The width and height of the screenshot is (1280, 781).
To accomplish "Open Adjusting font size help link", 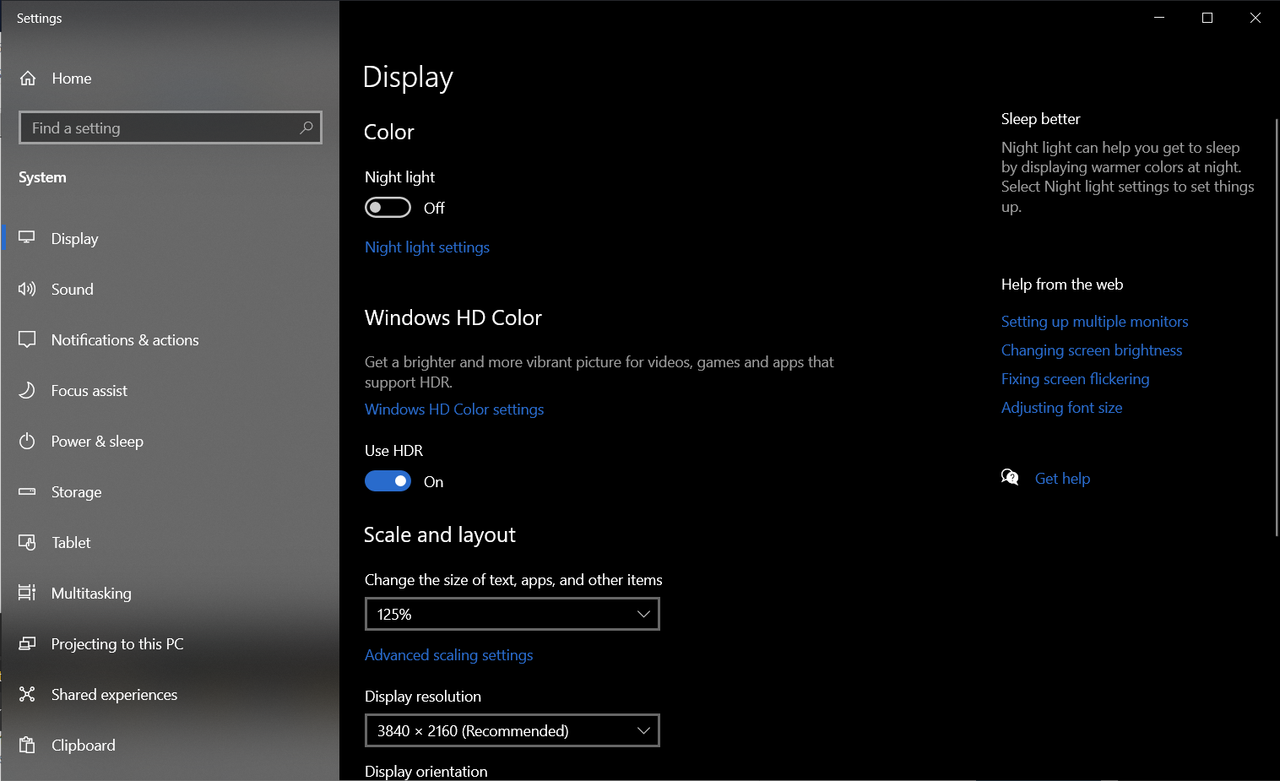I will (x=1062, y=408).
